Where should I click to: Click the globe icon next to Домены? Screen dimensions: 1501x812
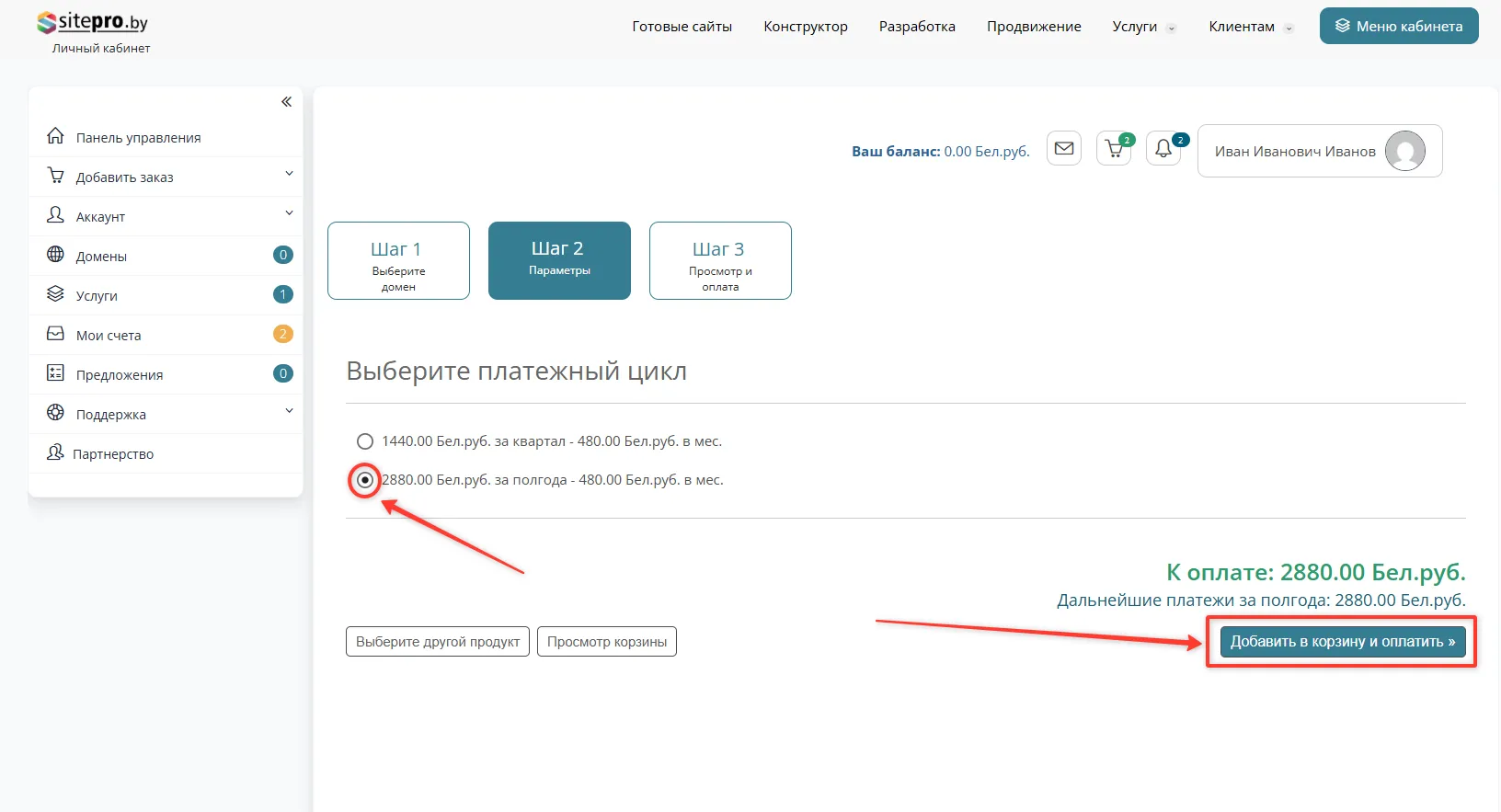tap(55, 255)
